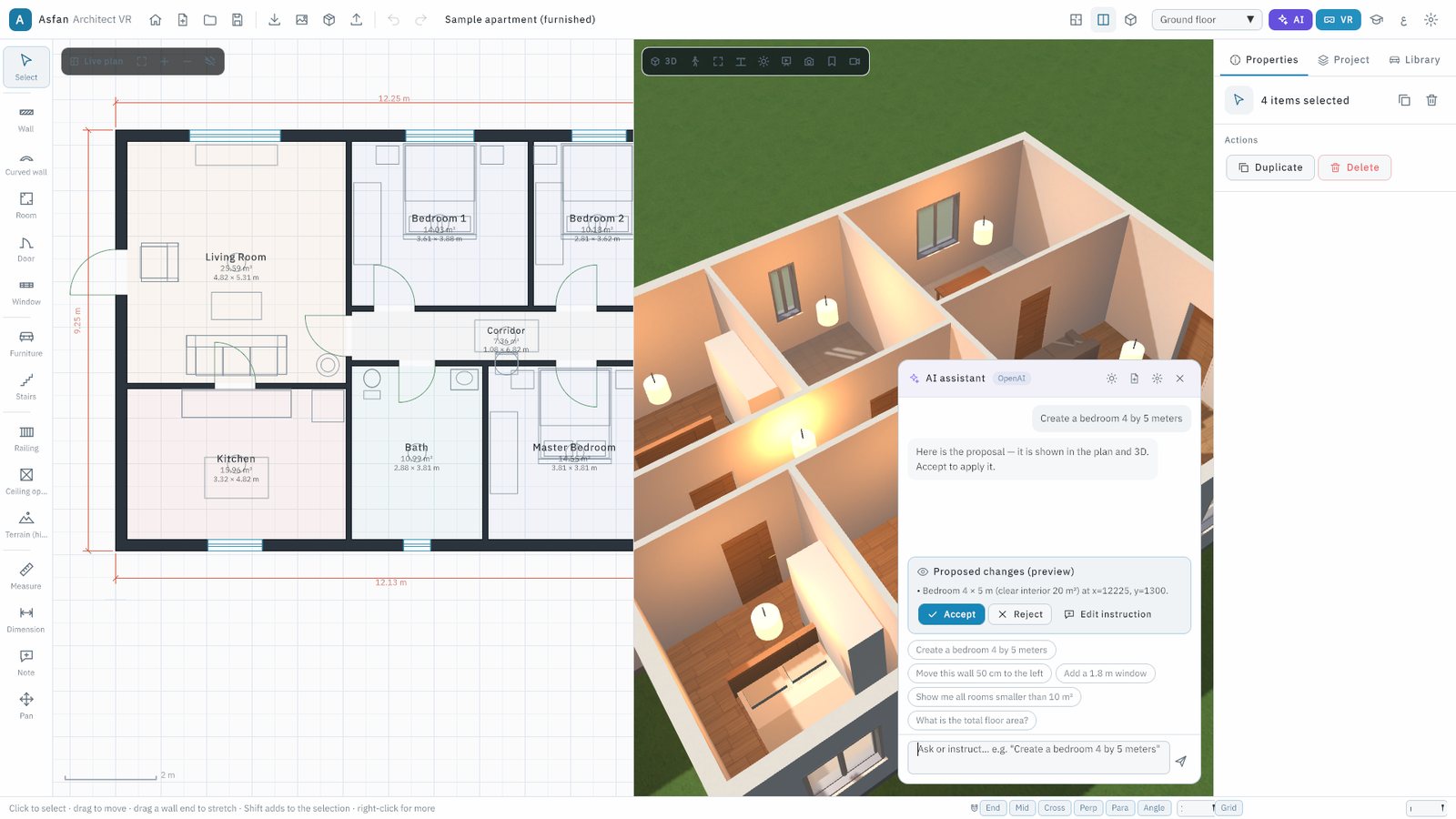
Task: Click the walk-mode figure icon in 3D toolbar
Action: (695, 62)
